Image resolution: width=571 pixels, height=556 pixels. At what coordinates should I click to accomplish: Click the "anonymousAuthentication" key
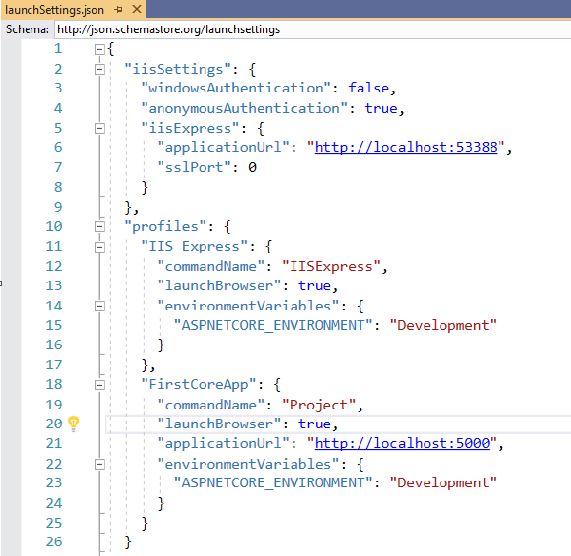coord(244,108)
